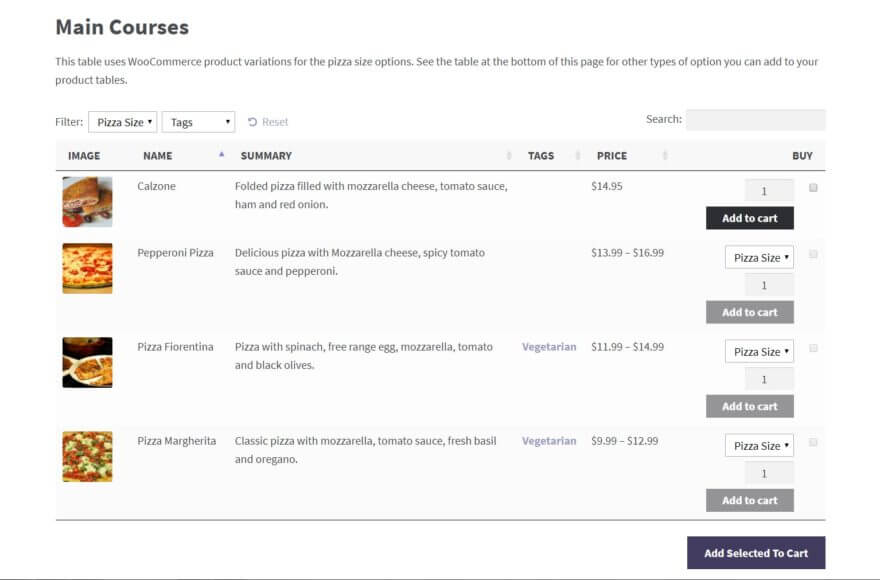Check the Pizza Margherita selection box
The image size is (880, 580).
coord(815,445)
